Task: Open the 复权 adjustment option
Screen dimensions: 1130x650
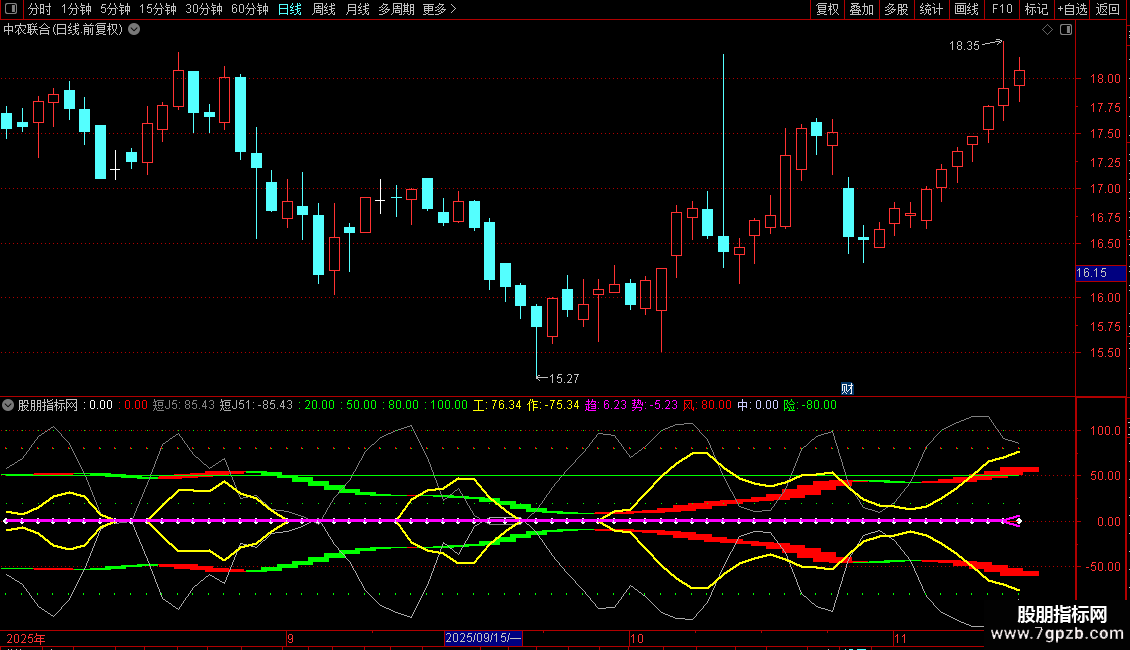Action: pyautogui.click(x=827, y=9)
